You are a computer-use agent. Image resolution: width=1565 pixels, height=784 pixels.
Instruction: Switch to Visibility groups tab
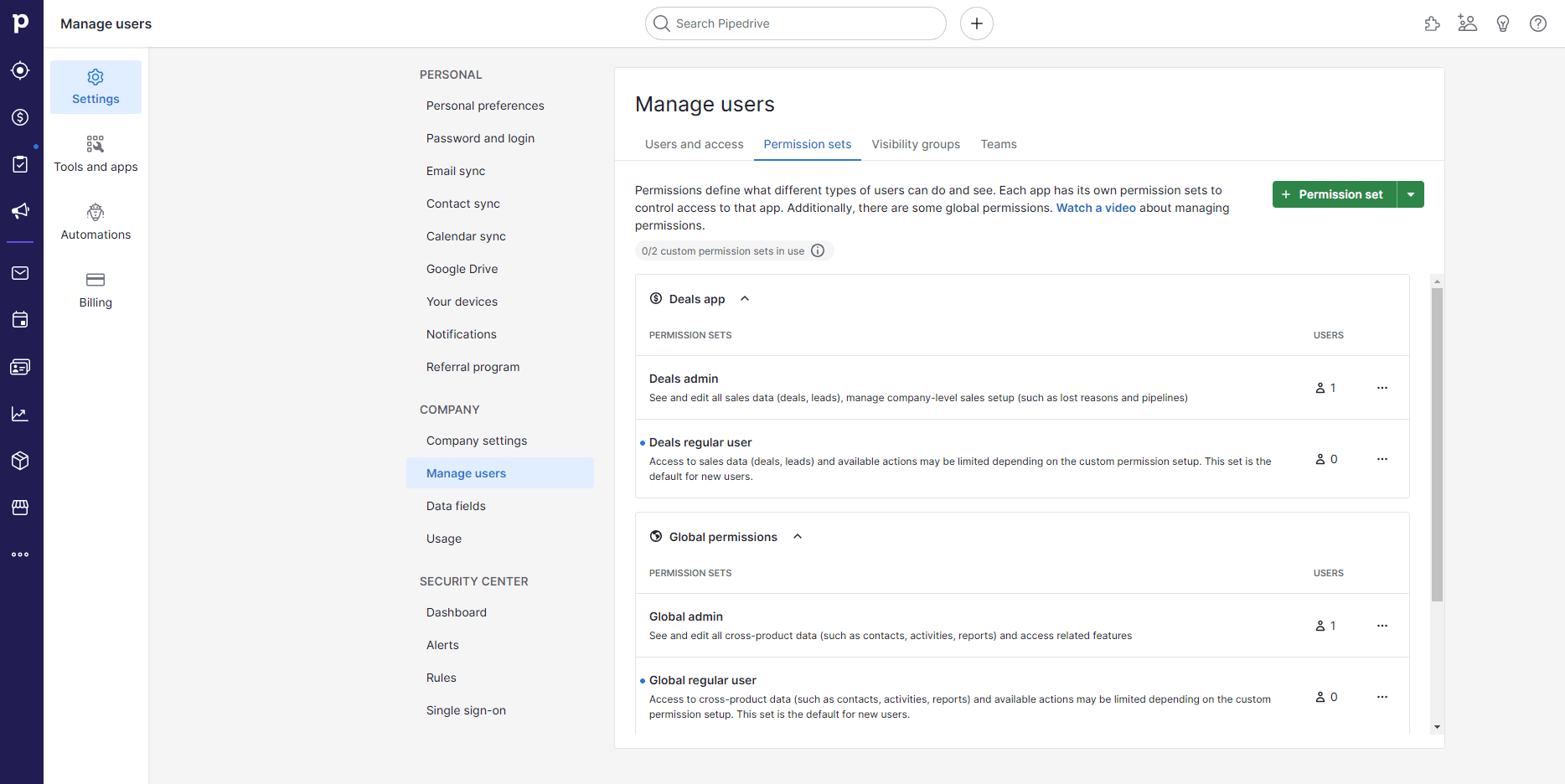pyautogui.click(x=916, y=144)
